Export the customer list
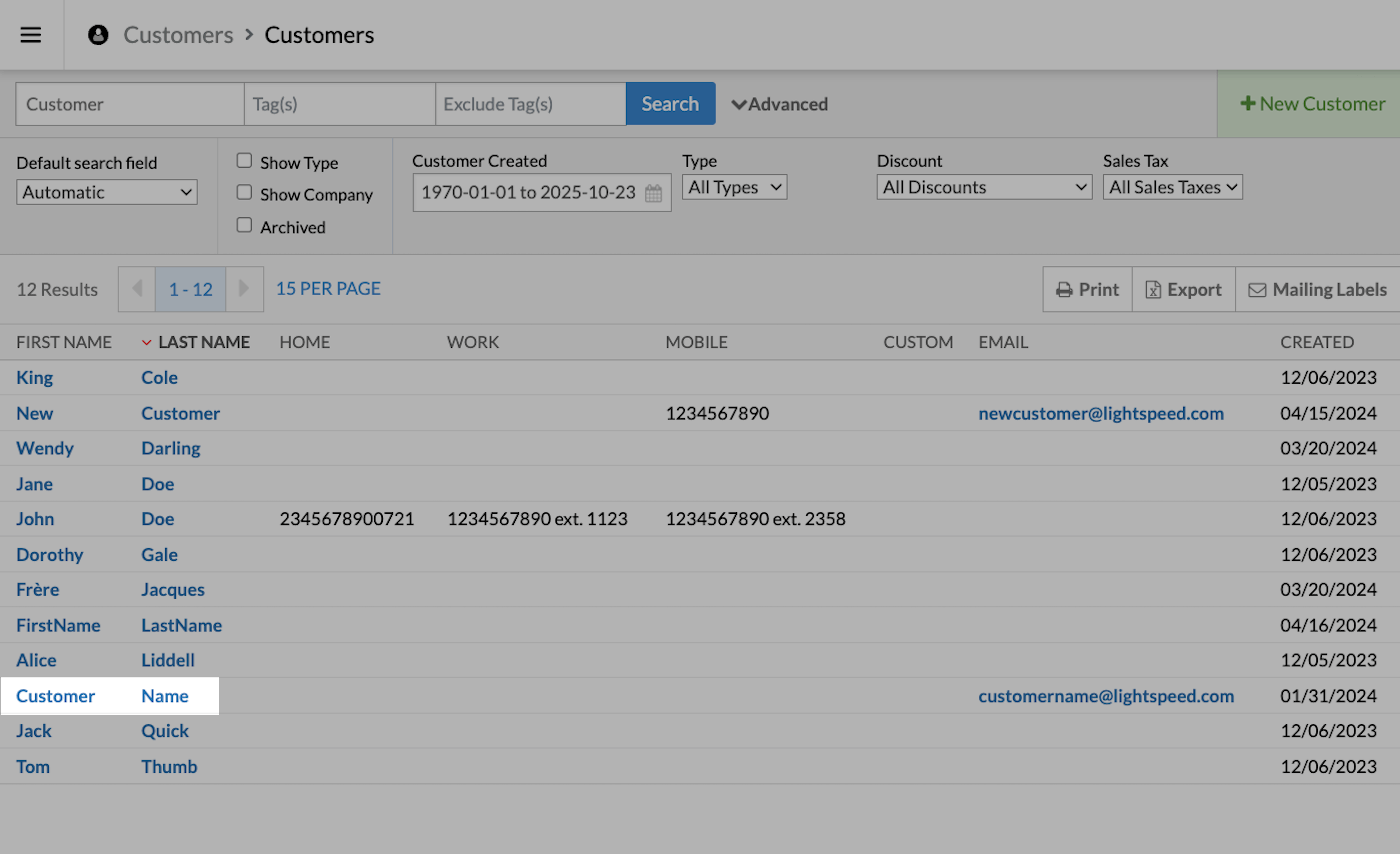Viewport: 1400px width, 854px height. [x=1184, y=289]
